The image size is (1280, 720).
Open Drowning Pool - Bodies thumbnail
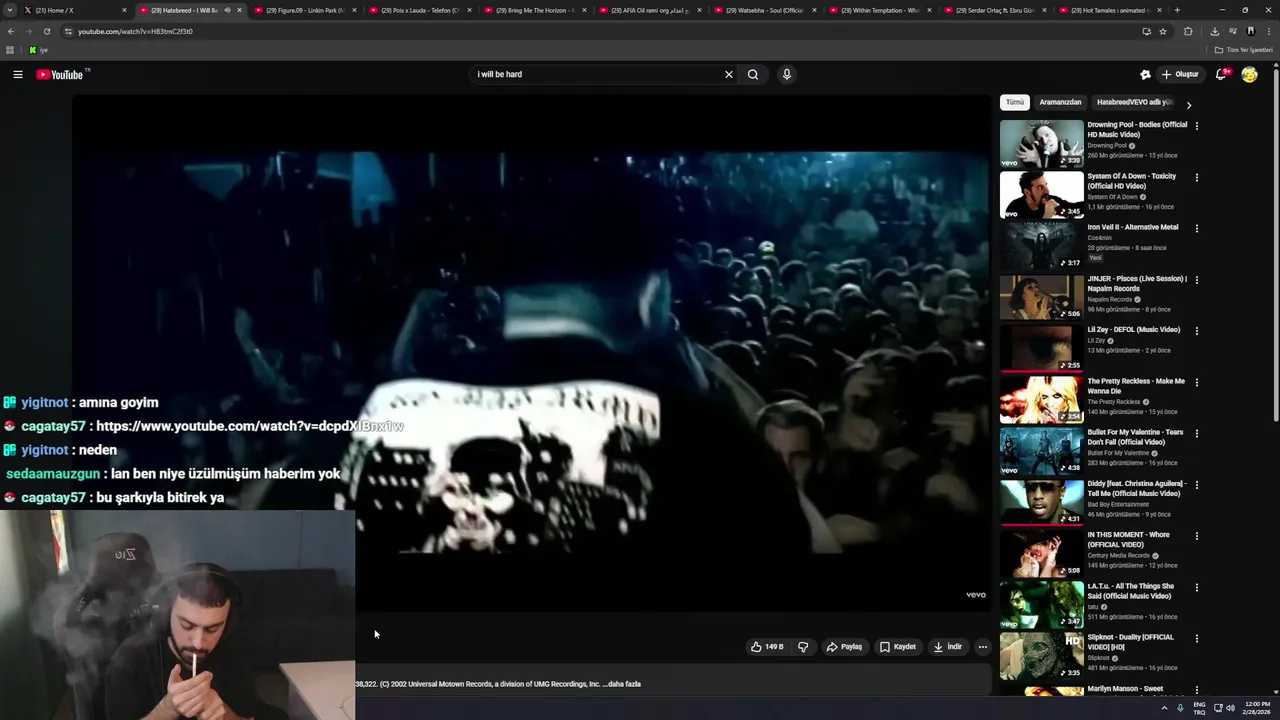coord(1041,143)
